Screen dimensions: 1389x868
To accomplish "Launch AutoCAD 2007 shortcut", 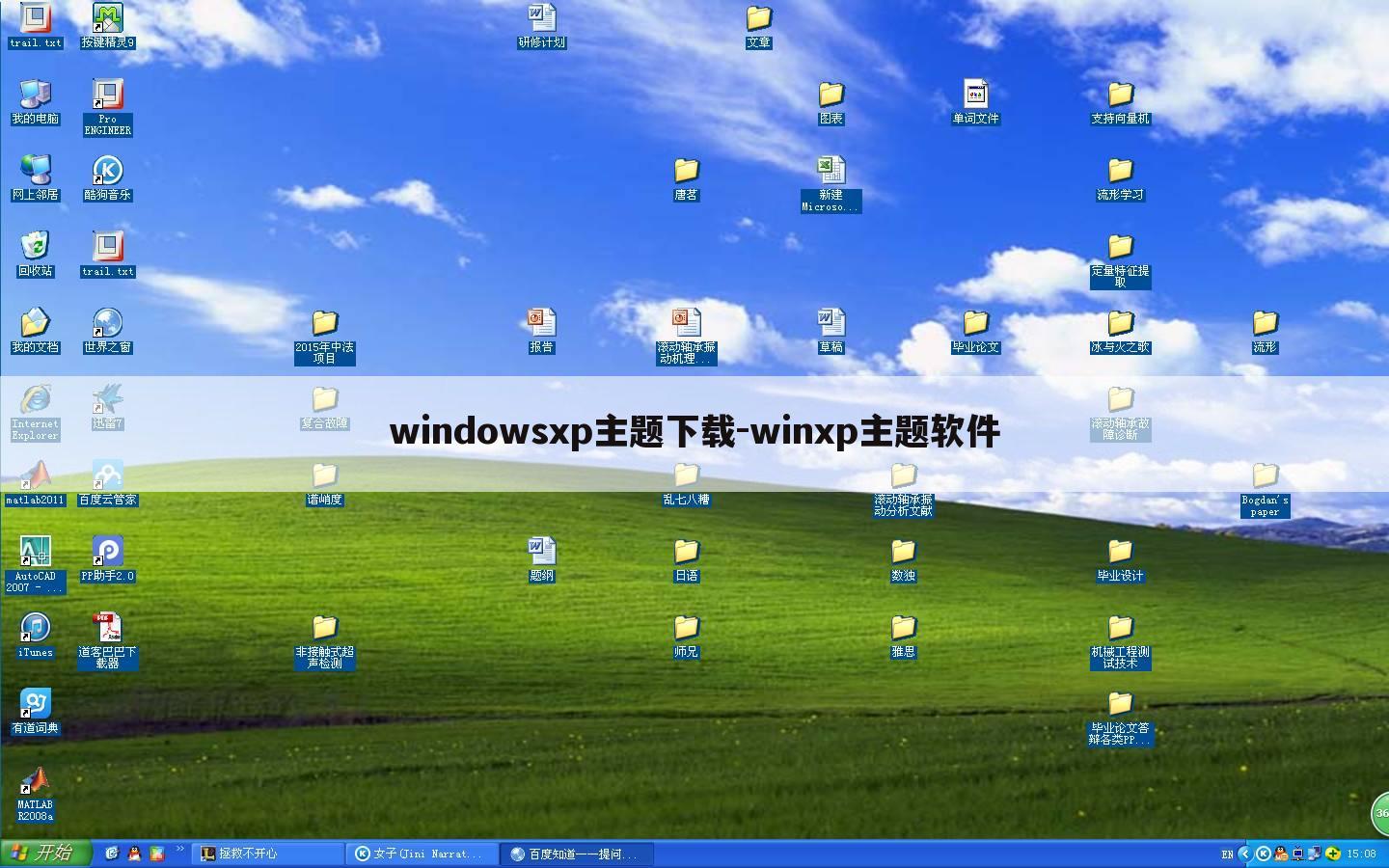I will coord(35,564).
